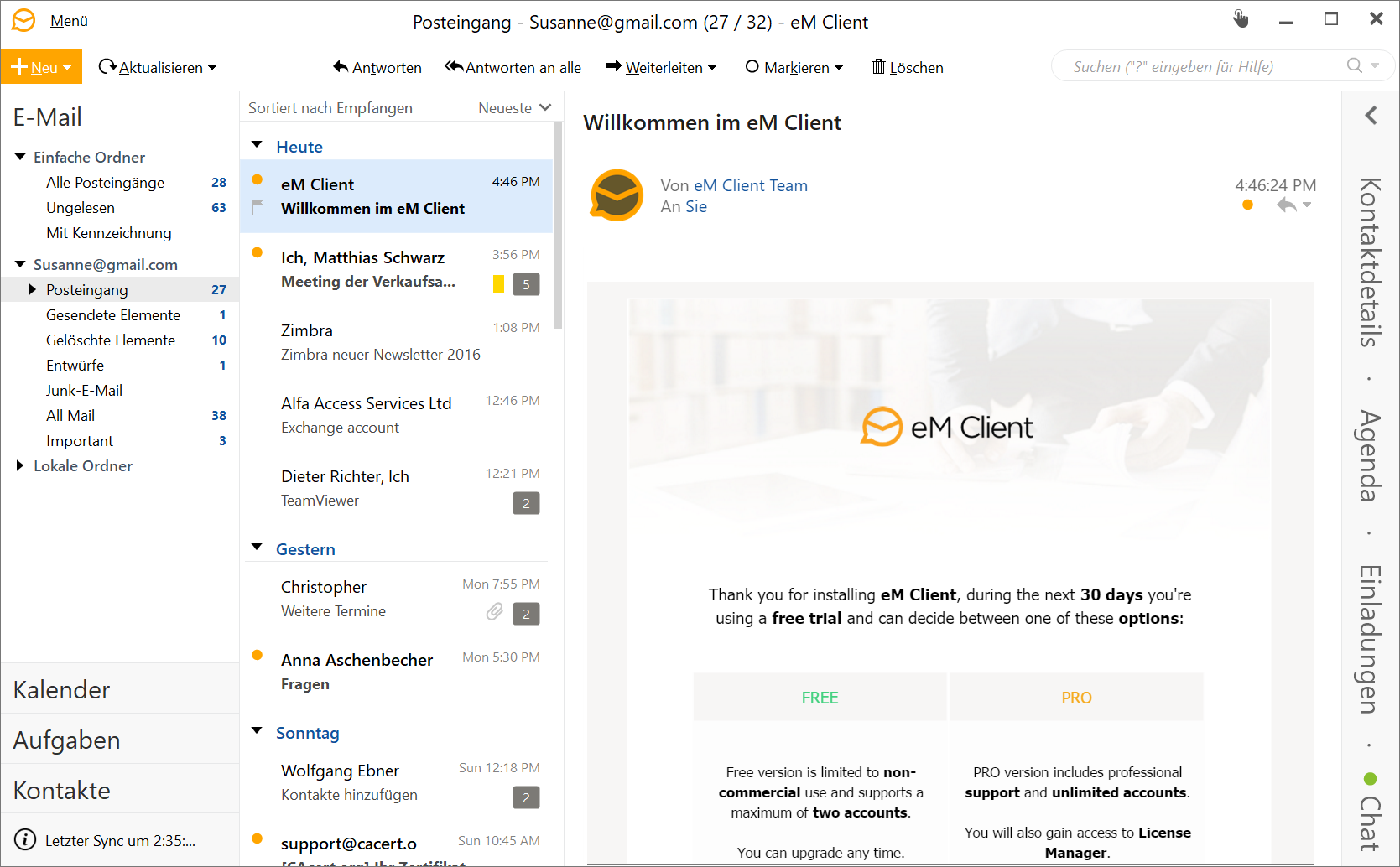Toggle Neueste sort order

tap(514, 108)
